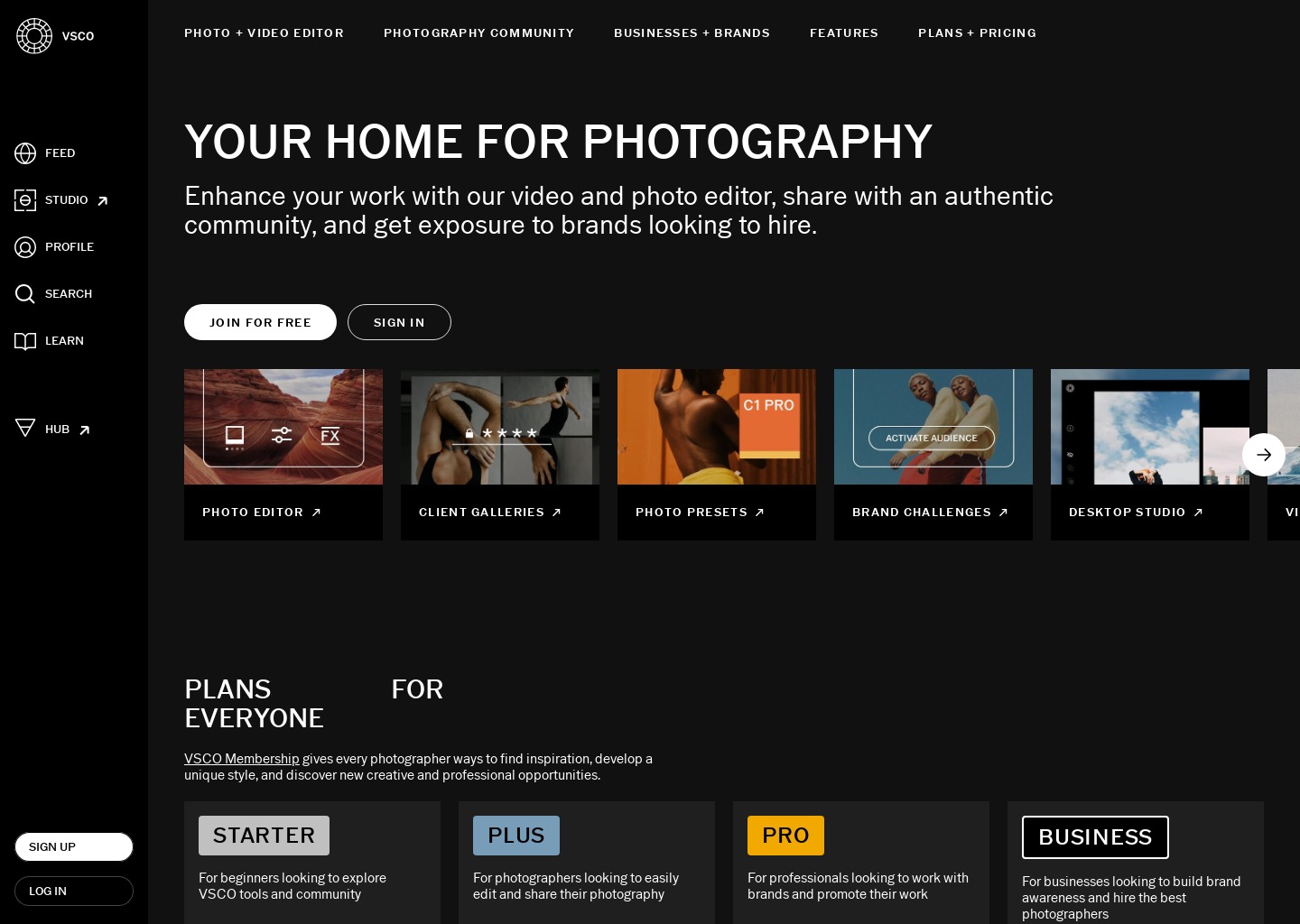Click the Join for Free button

260,322
